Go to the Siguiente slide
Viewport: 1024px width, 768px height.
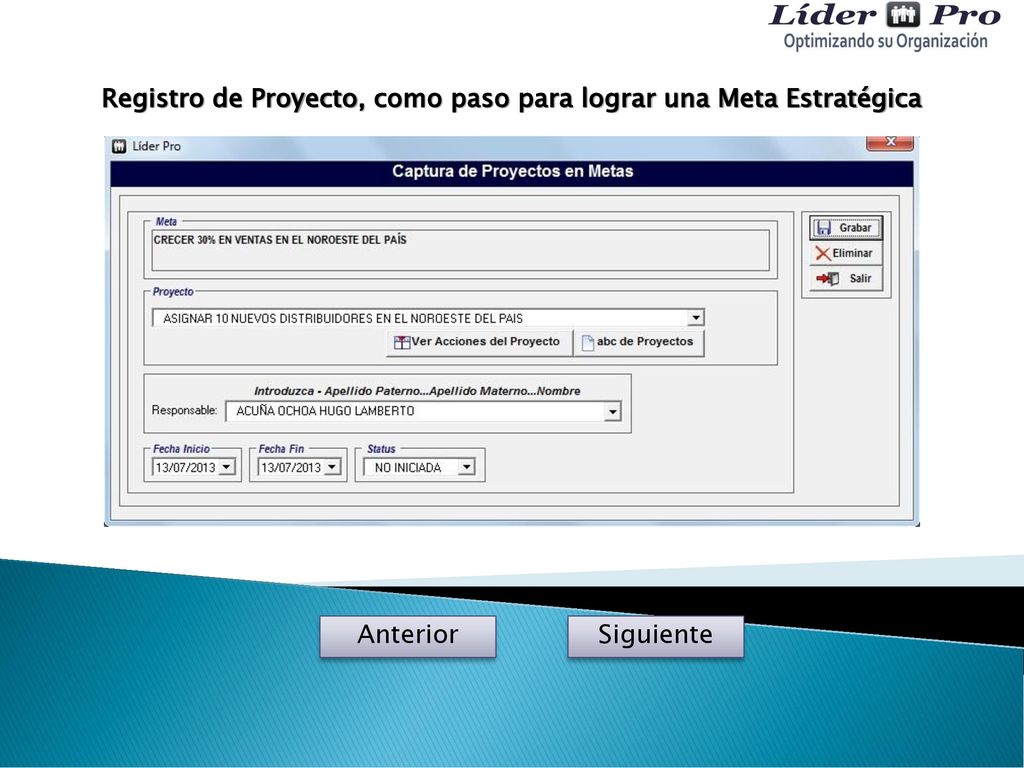pyautogui.click(x=656, y=635)
